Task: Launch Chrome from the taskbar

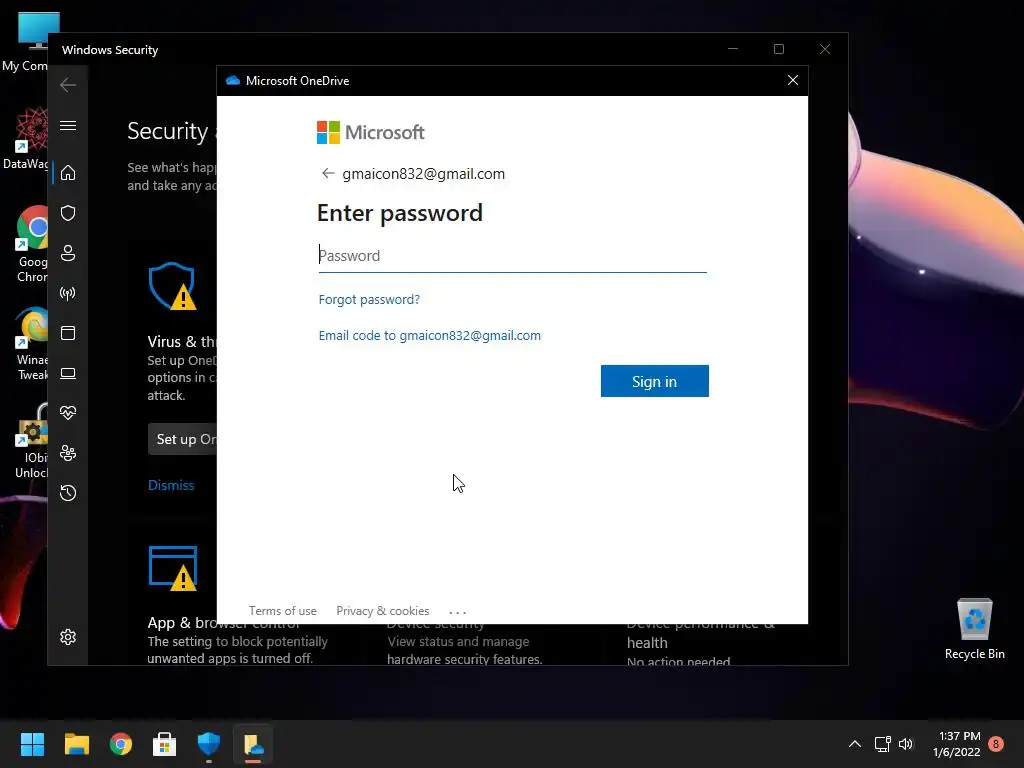Action: (x=121, y=744)
